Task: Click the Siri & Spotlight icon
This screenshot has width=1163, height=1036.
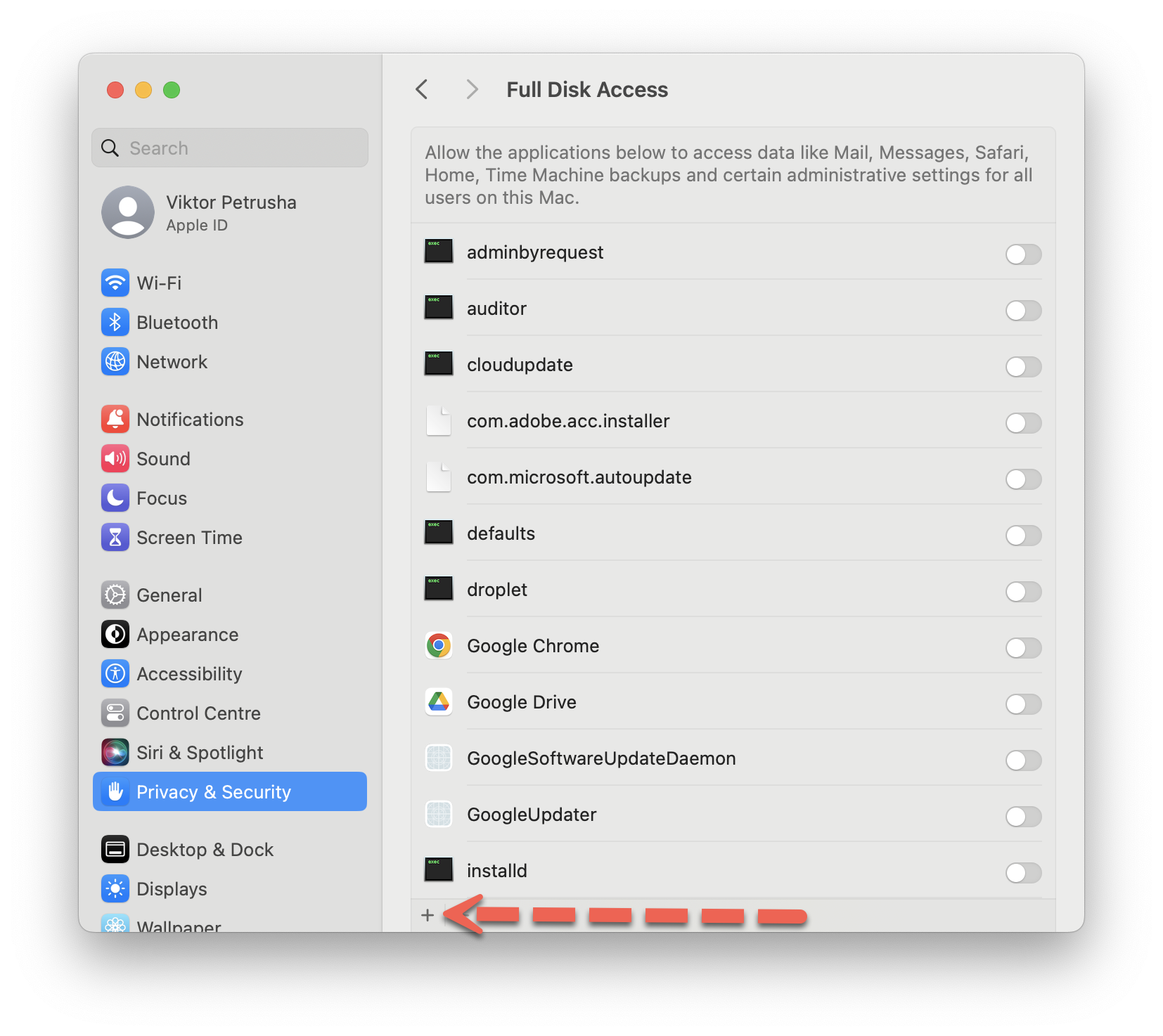Action: coord(115,753)
